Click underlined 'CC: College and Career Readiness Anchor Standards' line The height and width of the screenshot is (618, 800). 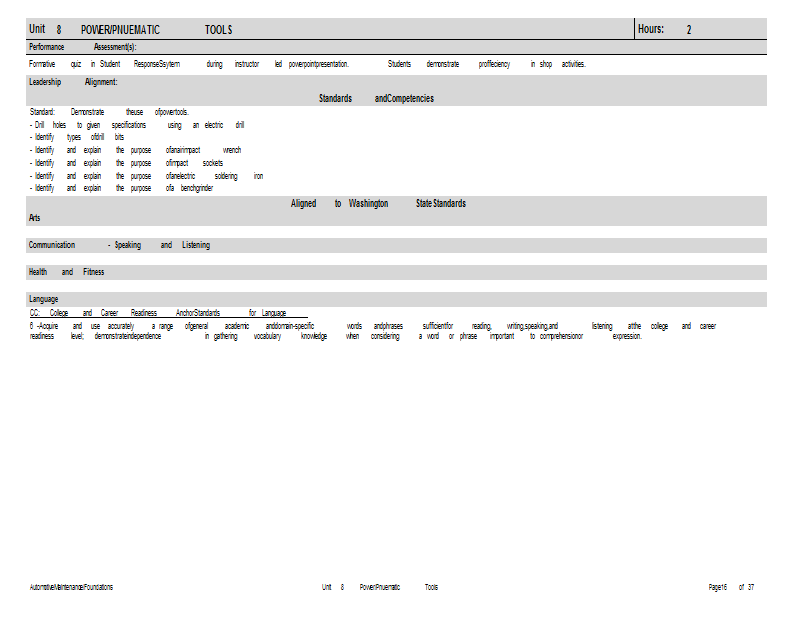[168, 313]
